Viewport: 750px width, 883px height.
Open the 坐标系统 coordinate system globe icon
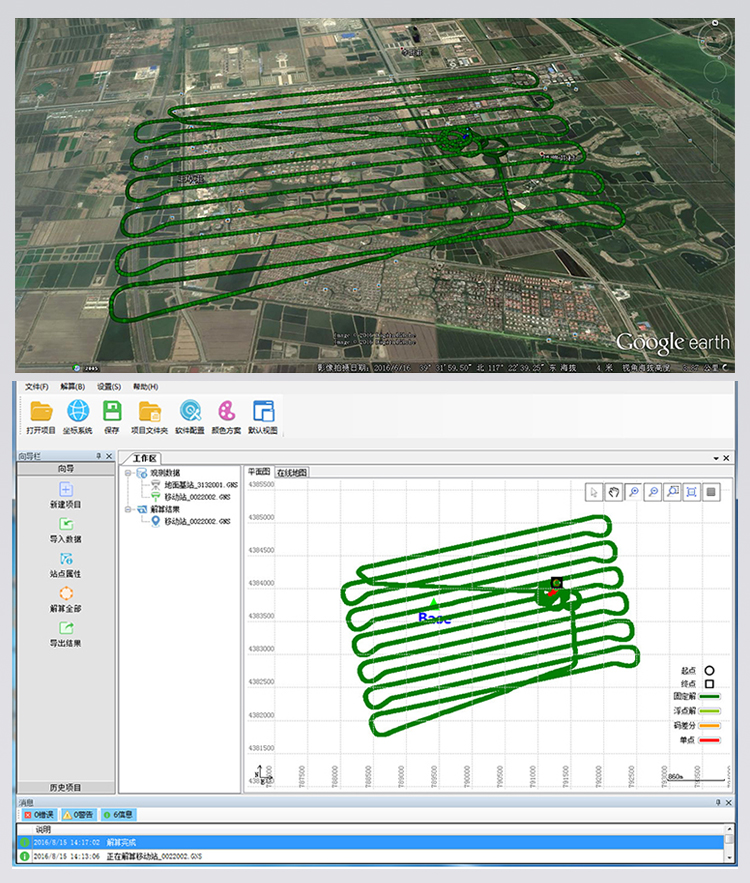(x=78, y=411)
